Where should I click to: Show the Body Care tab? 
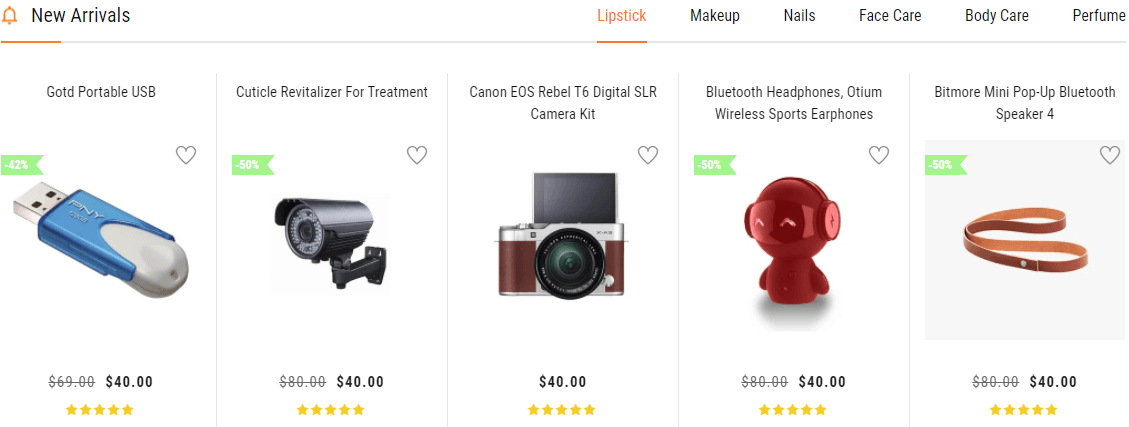(x=997, y=16)
